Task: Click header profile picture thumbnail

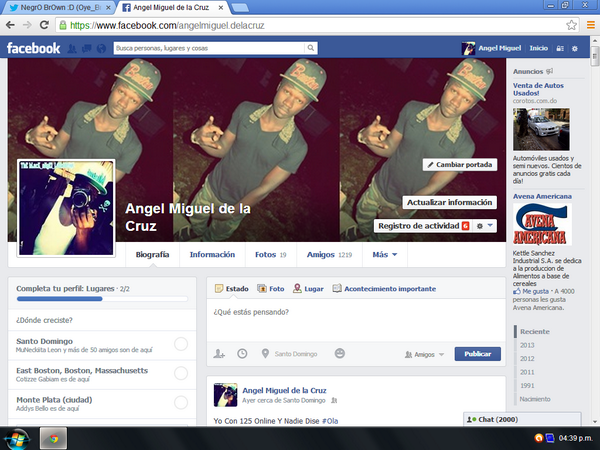Action: (468, 49)
